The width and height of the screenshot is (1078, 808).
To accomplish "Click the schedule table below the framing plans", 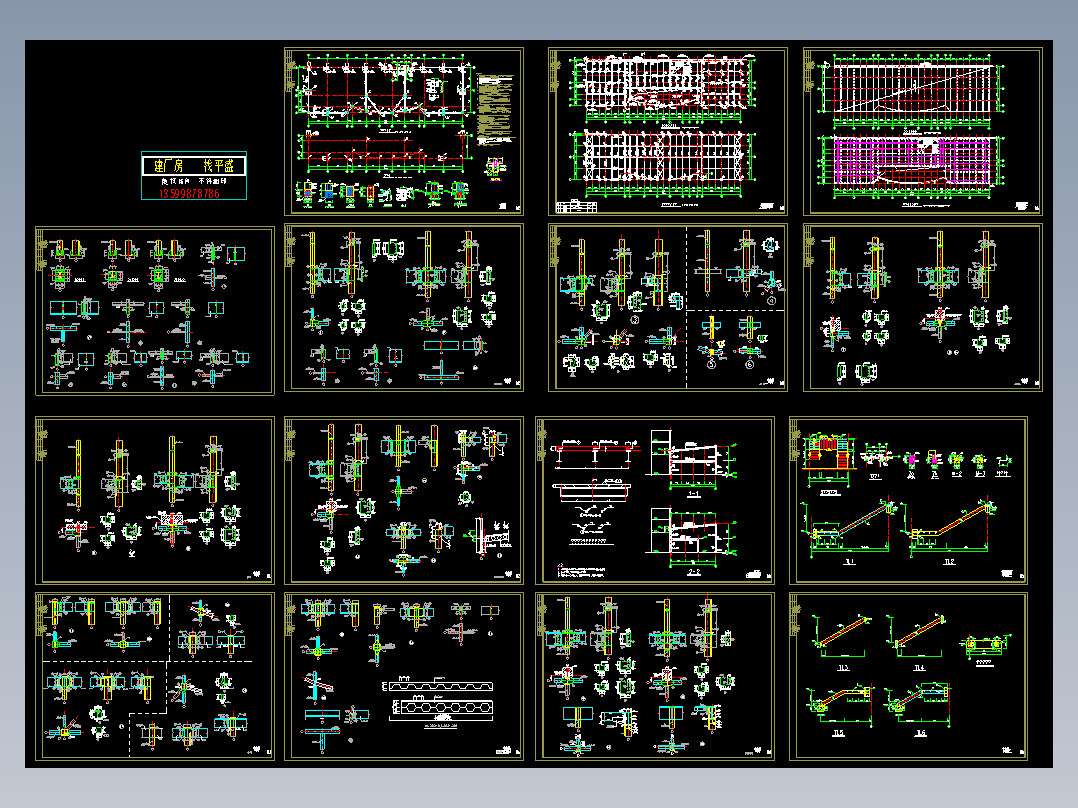I will (576, 207).
